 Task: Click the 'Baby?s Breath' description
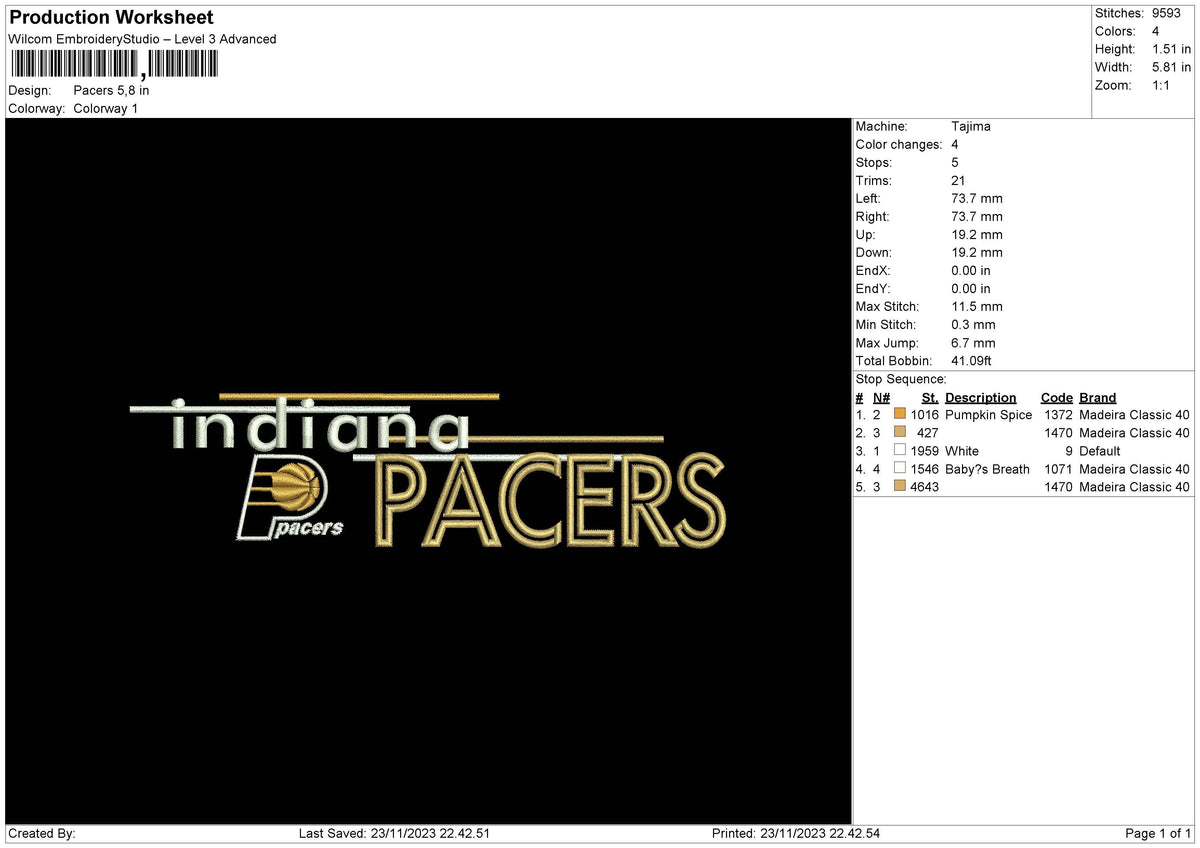[x=988, y=469]
